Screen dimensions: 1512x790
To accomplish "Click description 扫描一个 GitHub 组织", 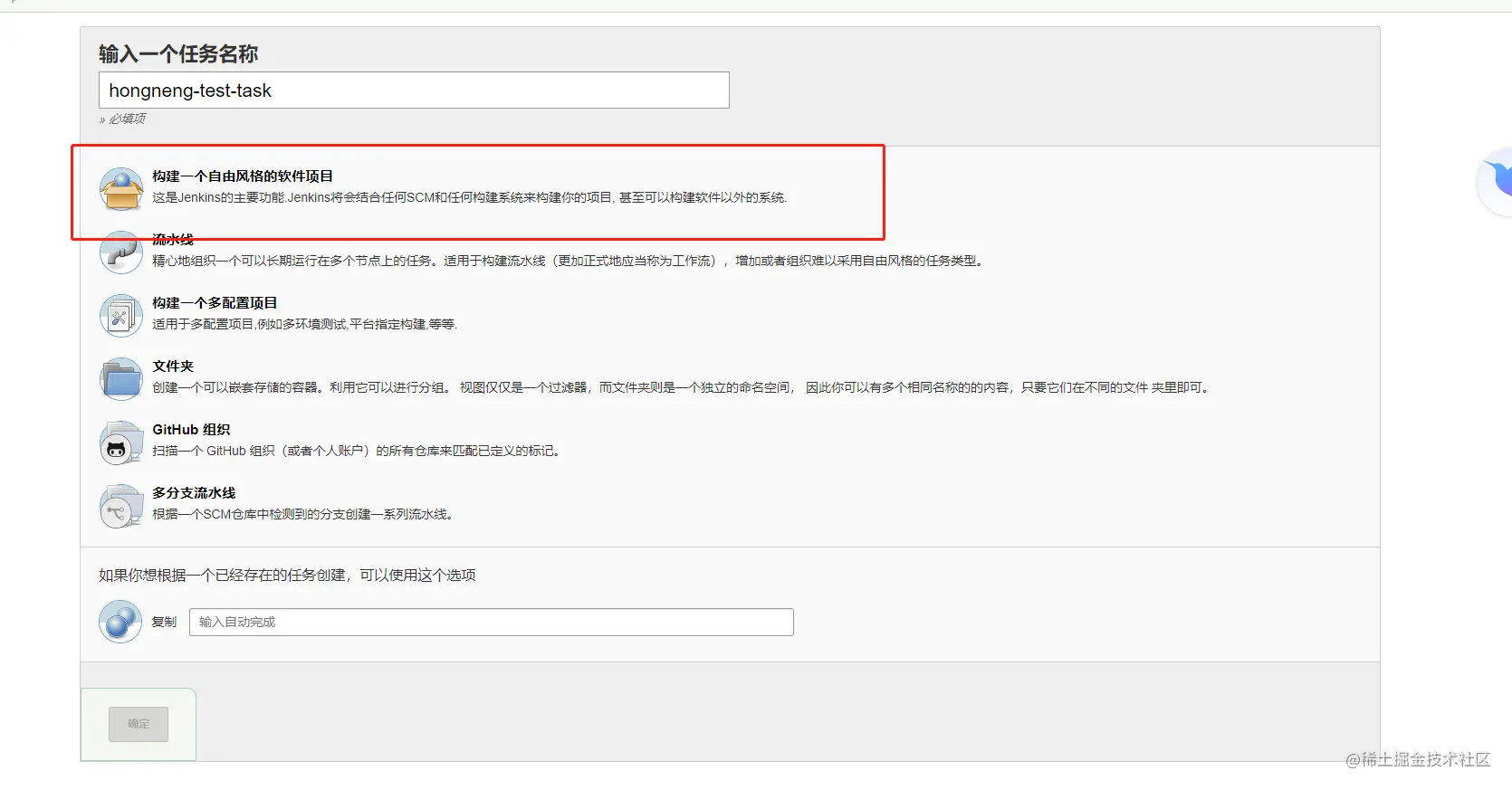I will 359,451.
